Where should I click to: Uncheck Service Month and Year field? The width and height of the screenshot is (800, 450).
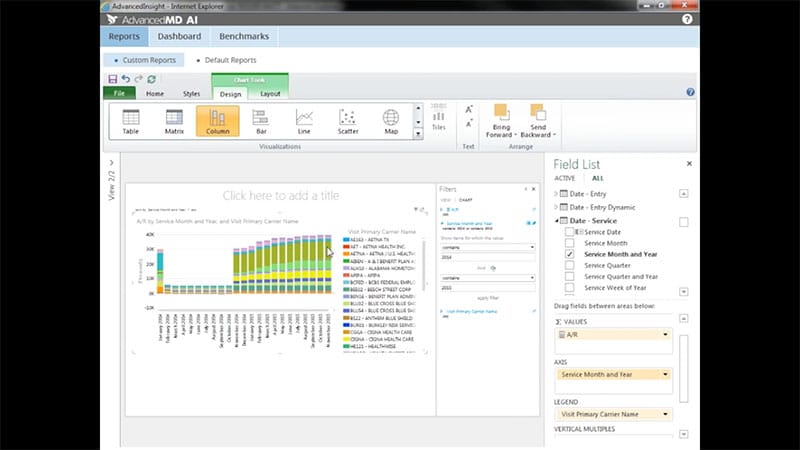[569, 254]
